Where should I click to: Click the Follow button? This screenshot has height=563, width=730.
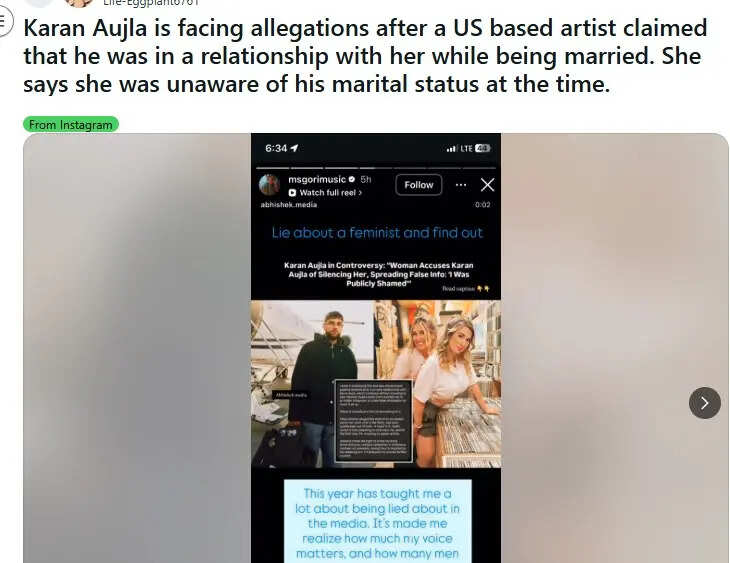tap(419, 185)
